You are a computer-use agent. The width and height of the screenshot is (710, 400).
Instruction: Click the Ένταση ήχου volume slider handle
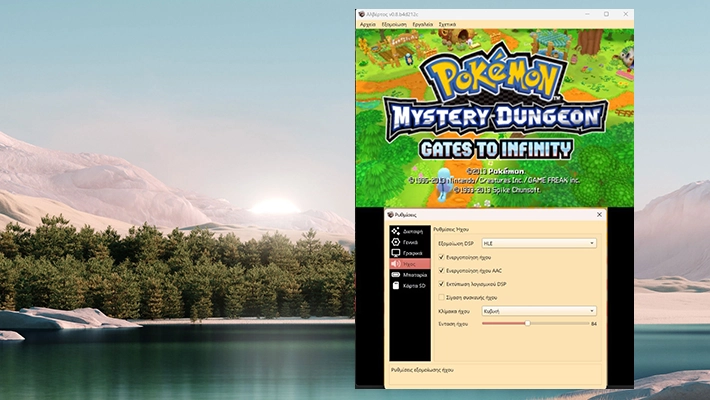(528, 323)
